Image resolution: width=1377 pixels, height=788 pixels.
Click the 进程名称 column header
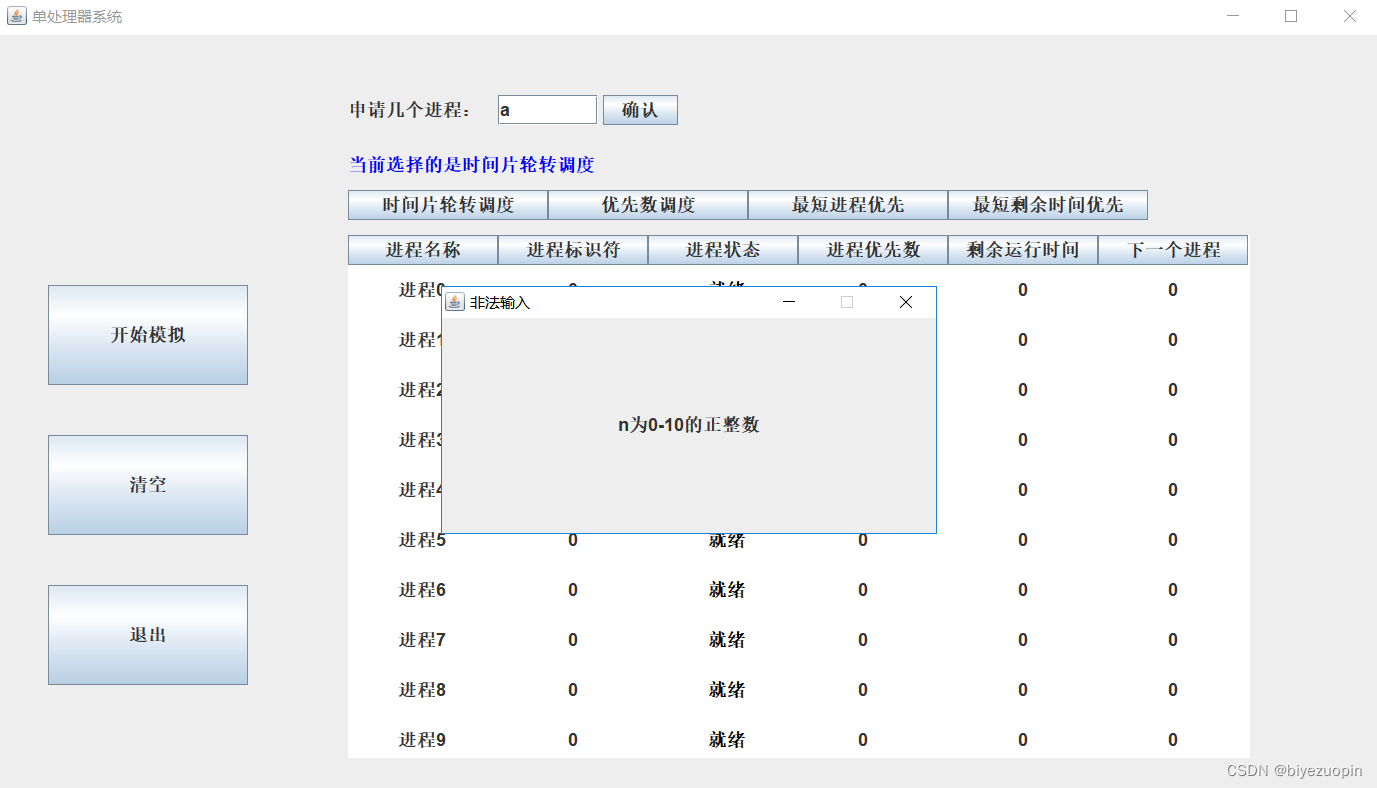point(423,250)
